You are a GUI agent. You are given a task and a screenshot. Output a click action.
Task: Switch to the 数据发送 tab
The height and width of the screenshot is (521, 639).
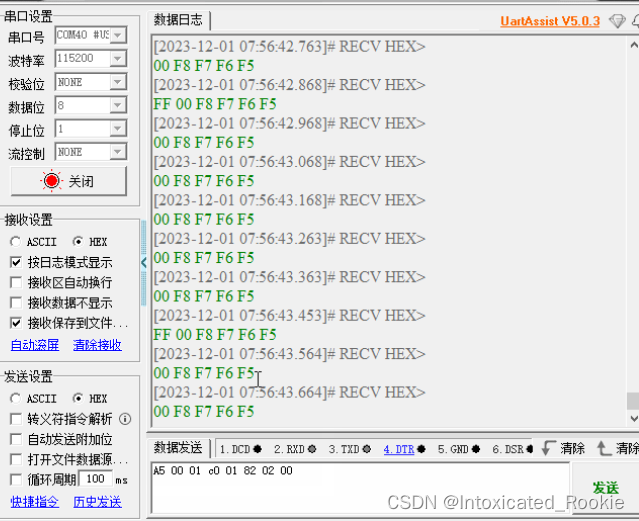[178, 448]
